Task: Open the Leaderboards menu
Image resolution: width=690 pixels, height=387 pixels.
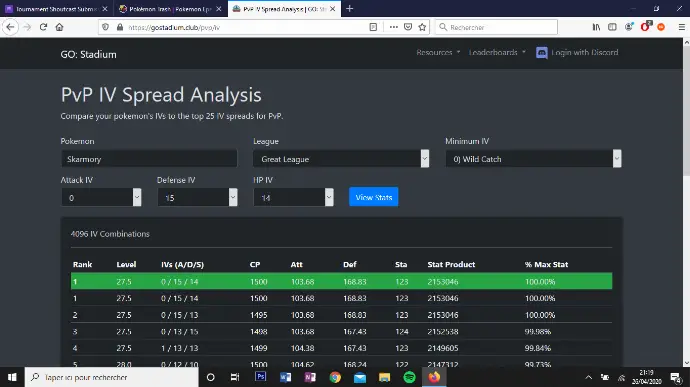Action: [x=497, y=52]
